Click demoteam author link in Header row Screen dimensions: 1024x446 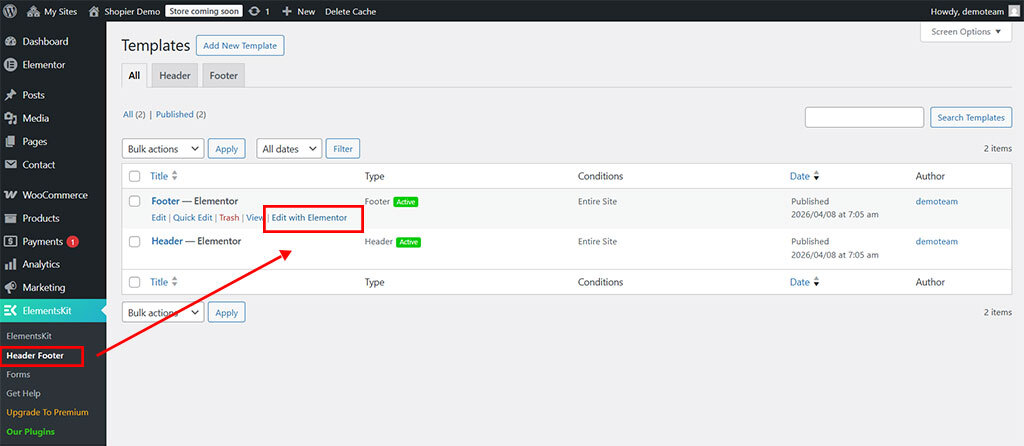point(936,241)
